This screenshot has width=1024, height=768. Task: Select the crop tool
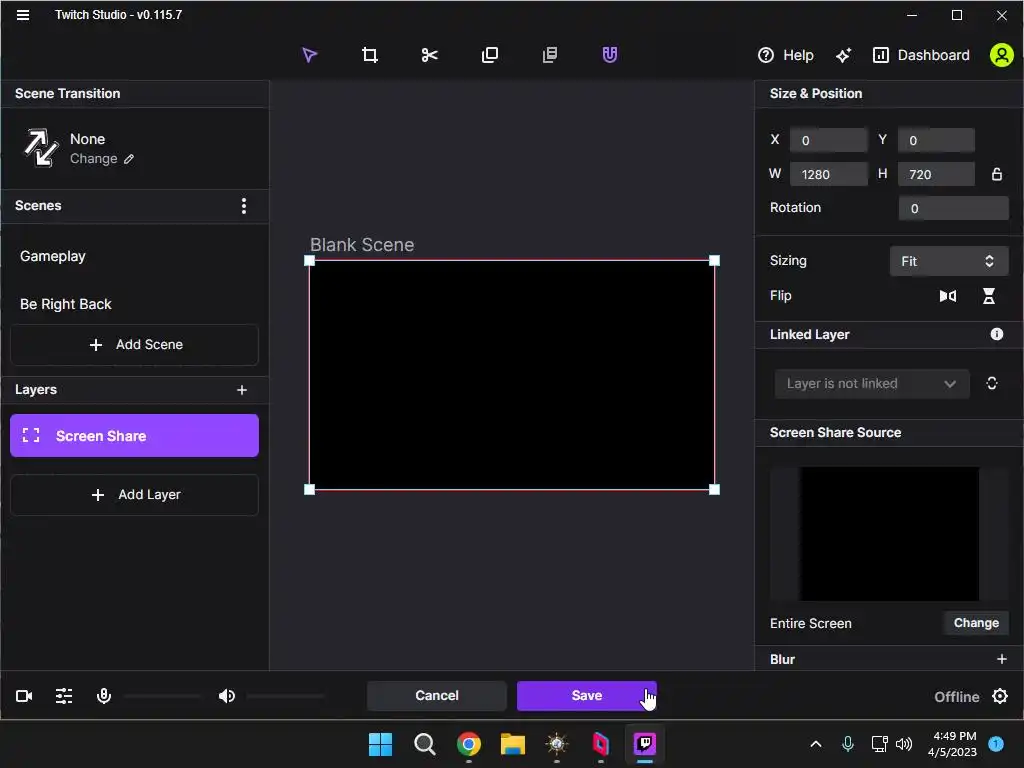click(370, 55)
